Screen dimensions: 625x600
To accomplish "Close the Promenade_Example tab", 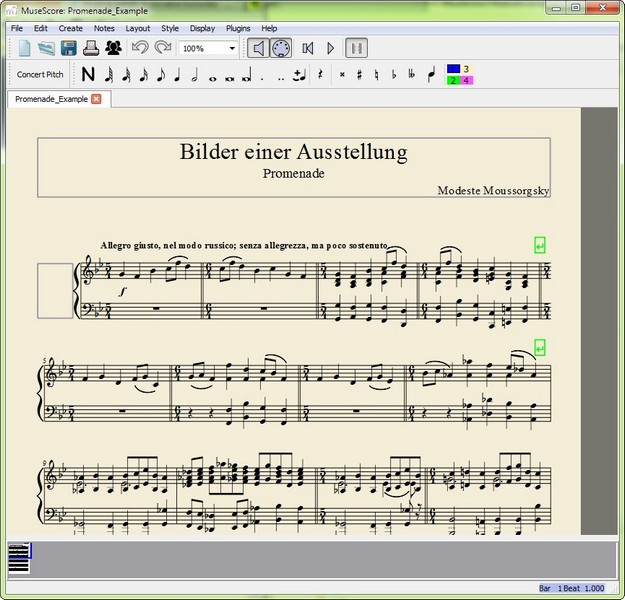I will tap(96, 99).
